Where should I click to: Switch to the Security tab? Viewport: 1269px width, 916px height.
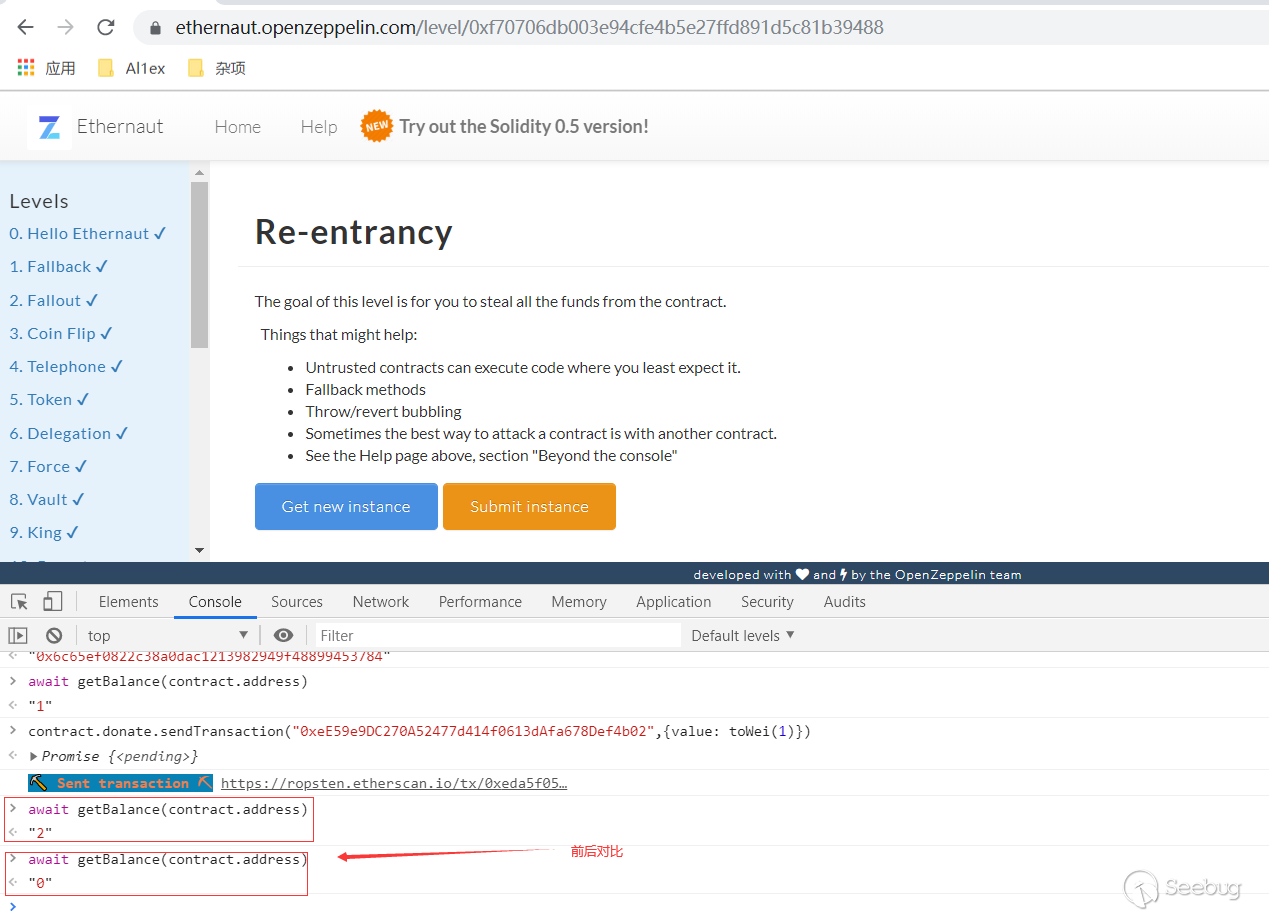767,601
